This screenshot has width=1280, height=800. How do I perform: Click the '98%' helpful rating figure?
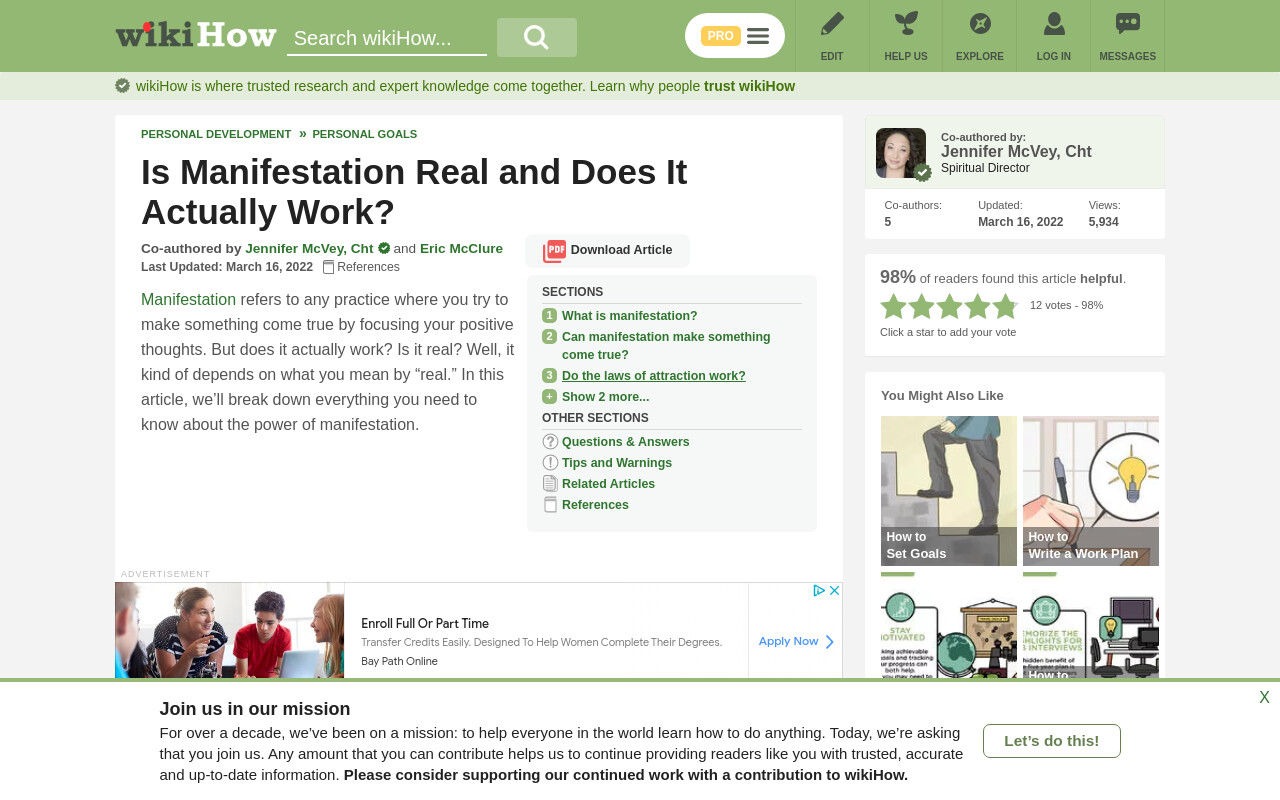pyautogui.click(x=898, y=277)
